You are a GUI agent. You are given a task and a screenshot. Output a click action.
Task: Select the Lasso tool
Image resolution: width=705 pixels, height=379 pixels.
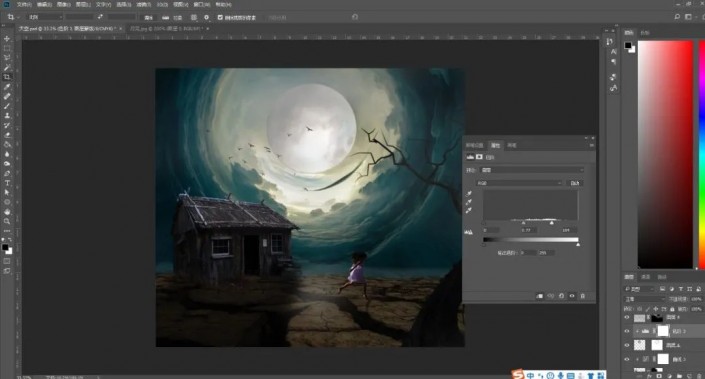coord(7,58)
